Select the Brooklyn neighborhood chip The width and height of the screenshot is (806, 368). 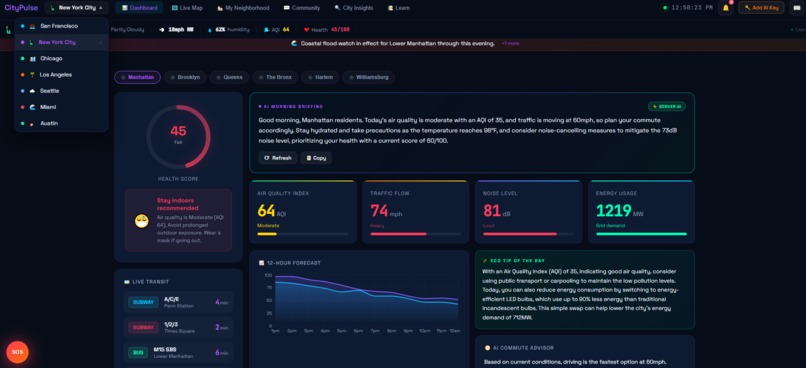click(x=185, y=77)
